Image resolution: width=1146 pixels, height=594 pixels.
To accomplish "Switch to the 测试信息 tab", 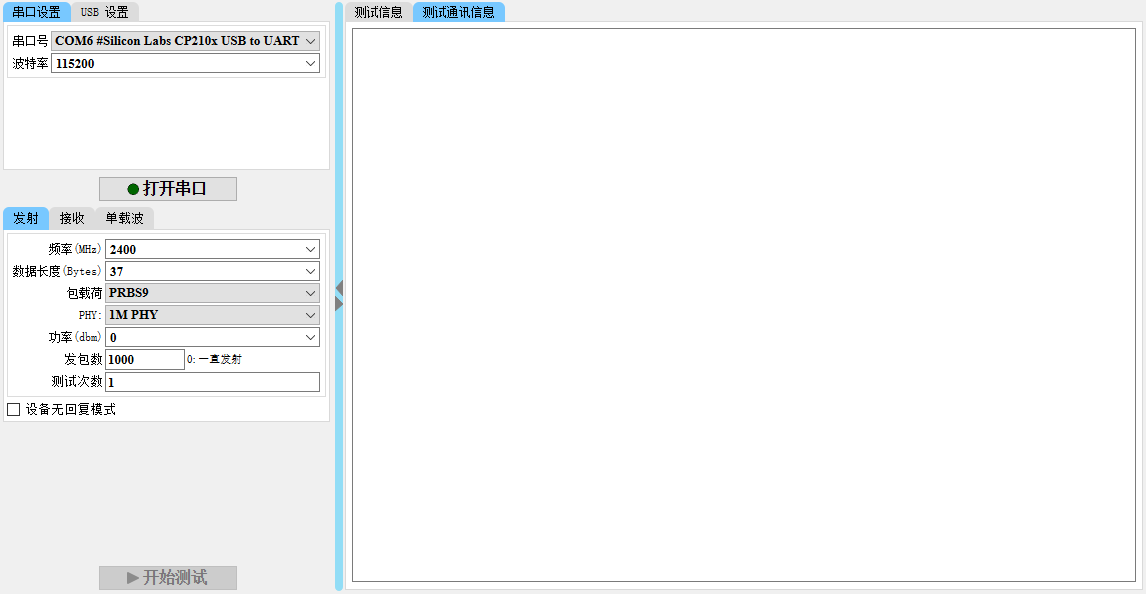I will (379, 13).
